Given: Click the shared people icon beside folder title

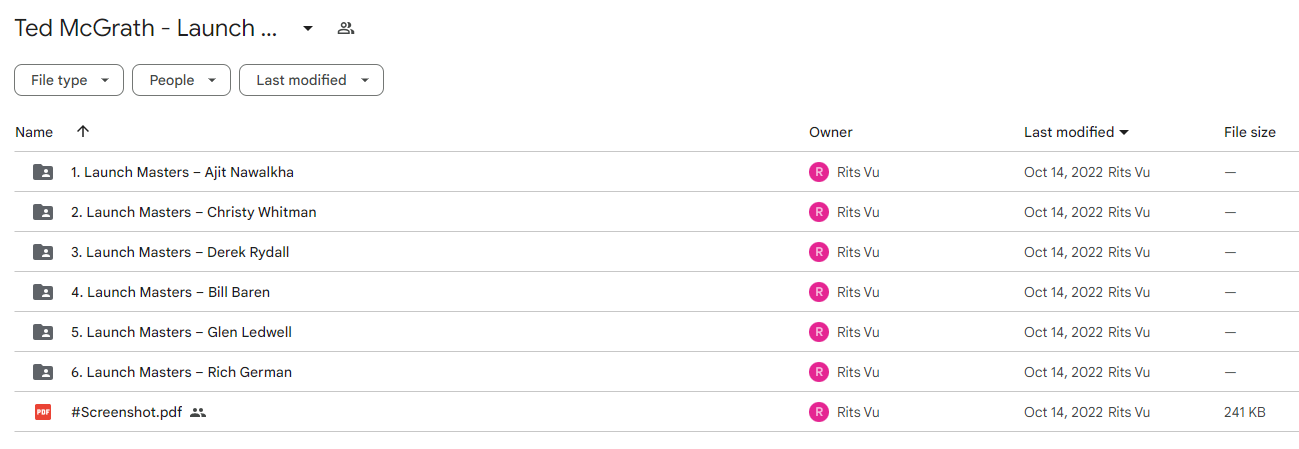Looking at the screenshot, I should [346, 28].
